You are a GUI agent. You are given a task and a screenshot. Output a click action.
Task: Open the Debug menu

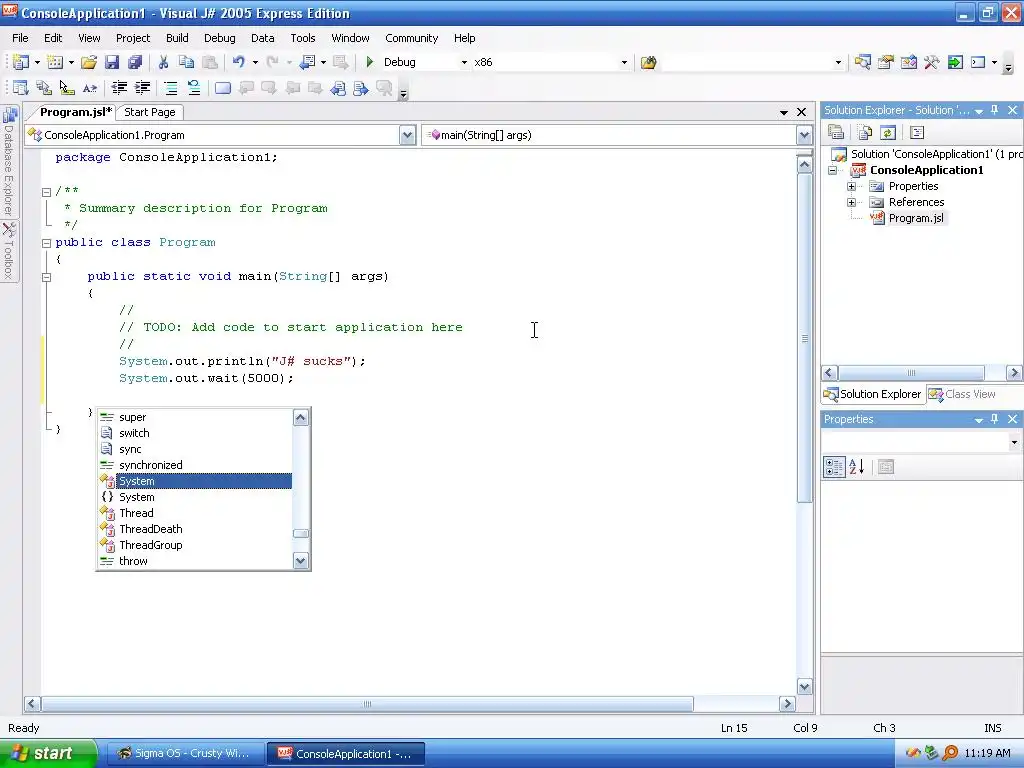[219, 38]
